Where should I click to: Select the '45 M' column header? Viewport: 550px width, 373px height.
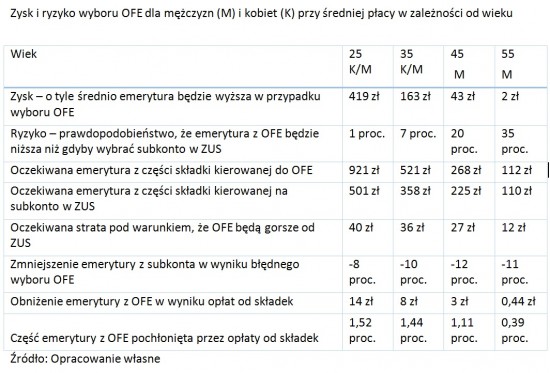tap(457, 64)
